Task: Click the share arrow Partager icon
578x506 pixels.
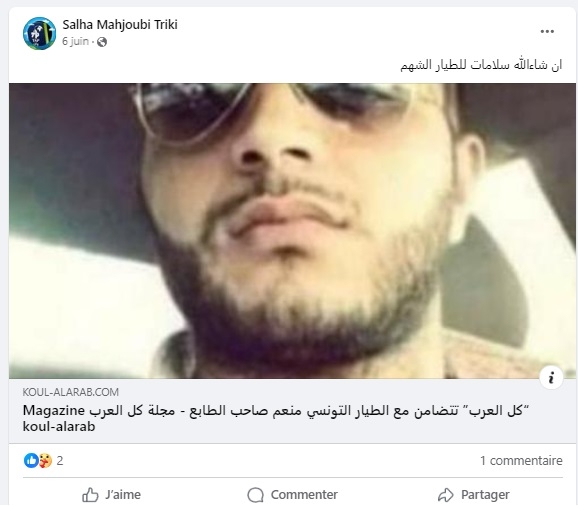Action: (446, 495)
